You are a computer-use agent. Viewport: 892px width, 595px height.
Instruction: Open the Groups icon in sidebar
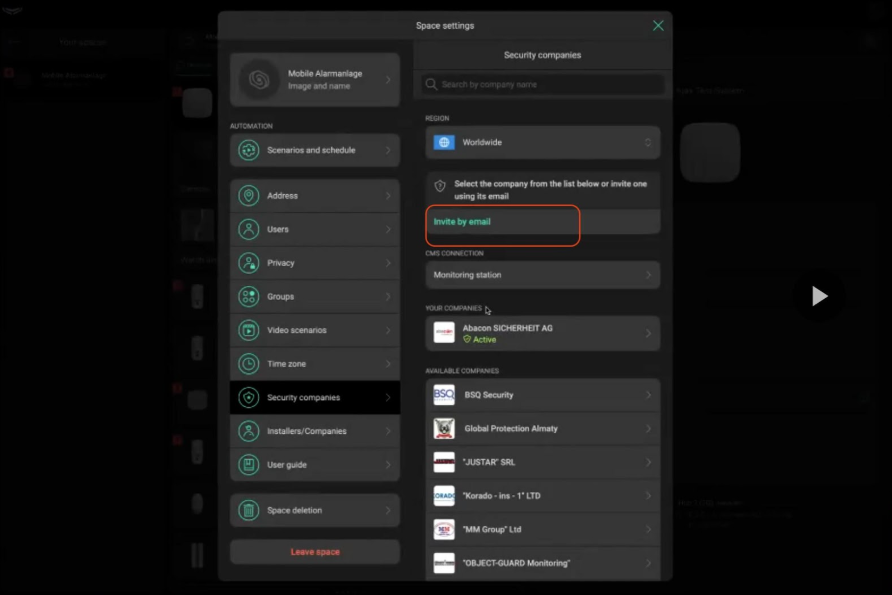tap(248, 296)
